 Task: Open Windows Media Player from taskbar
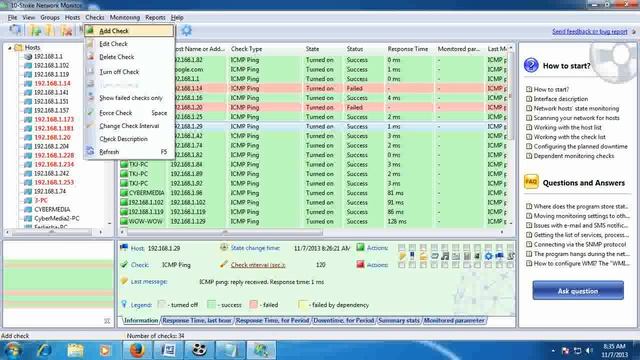(x=105, y=350)
